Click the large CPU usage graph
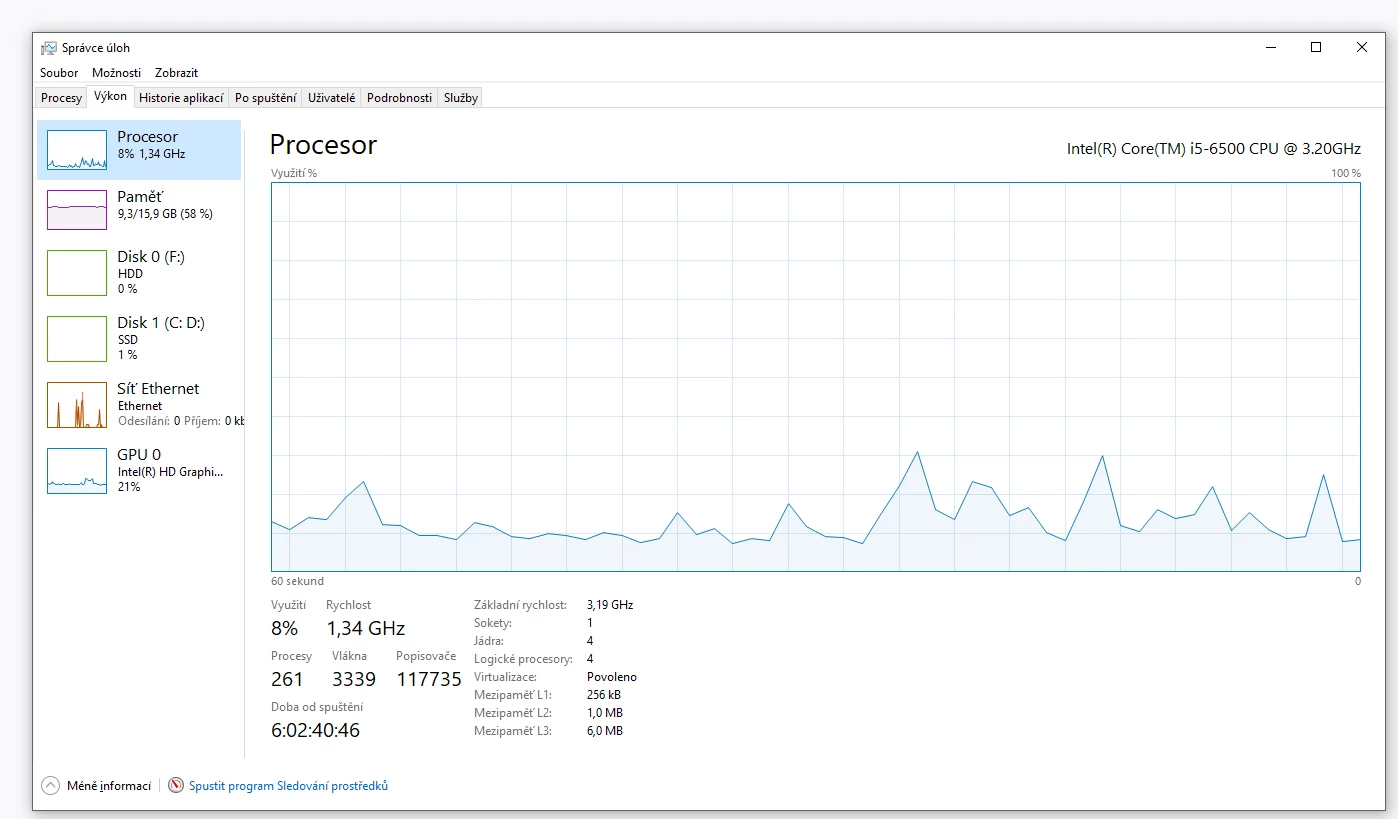This screenshot has height=819, width=1398. pyautogui.click(x=815, y=377)
